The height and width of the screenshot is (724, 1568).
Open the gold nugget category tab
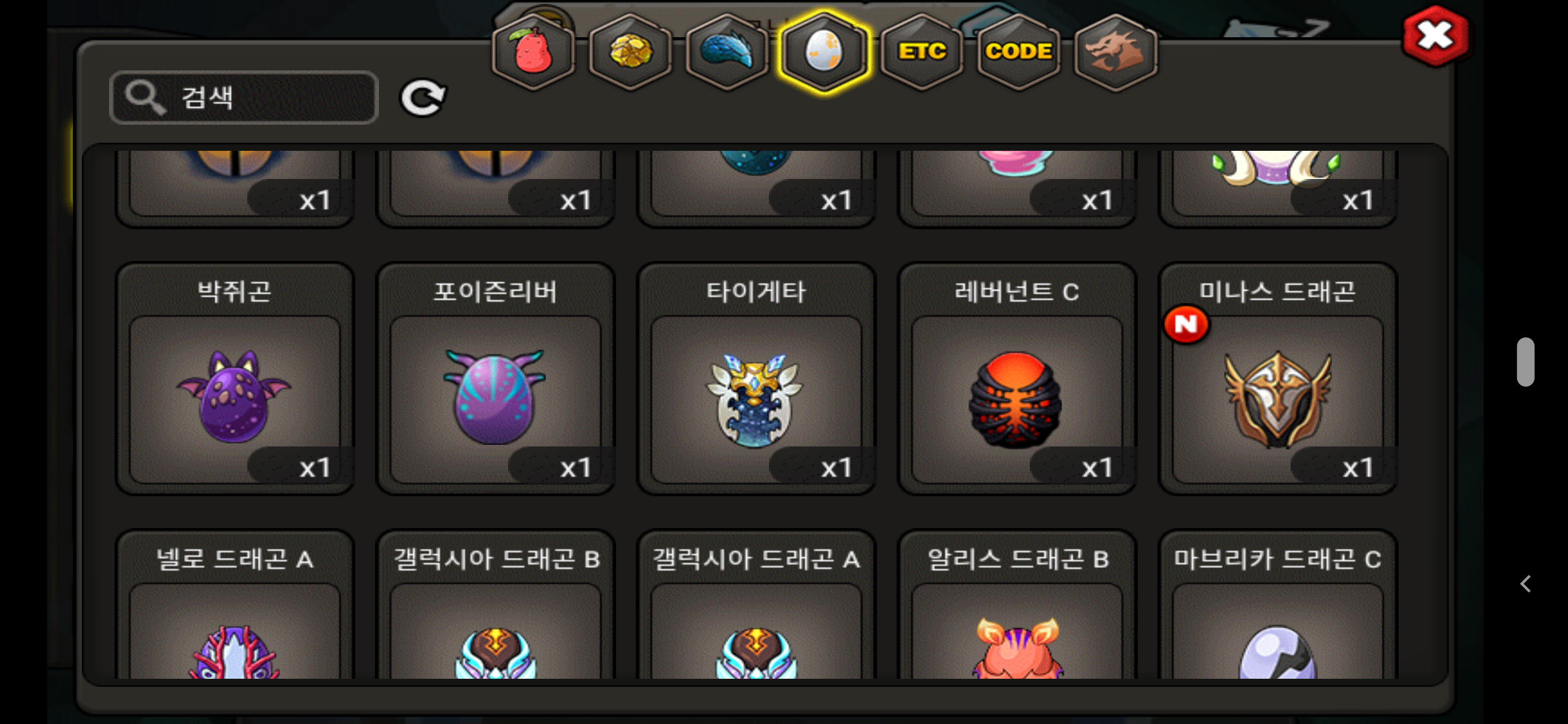pos(630,52)
